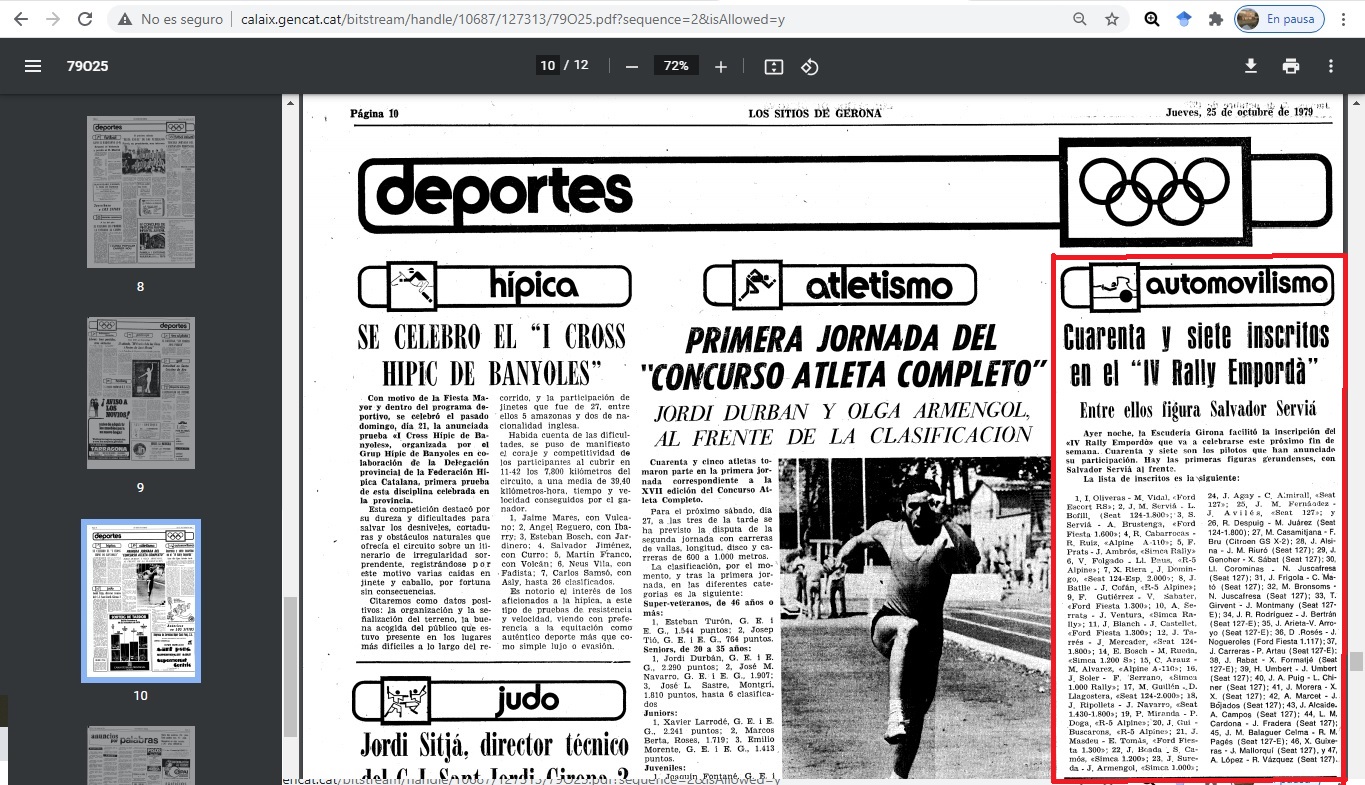The image size is (1365, 785).
Task: Download the PDF file
Action: (1250, 66)
